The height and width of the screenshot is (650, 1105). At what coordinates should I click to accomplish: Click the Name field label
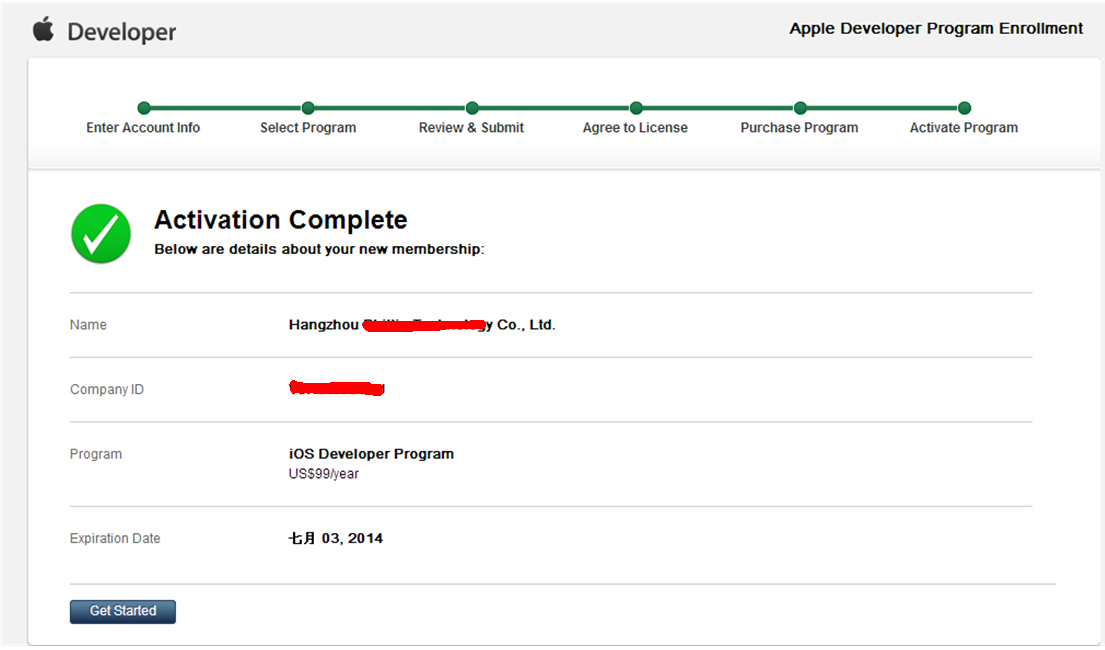click(x=88, y=325)
